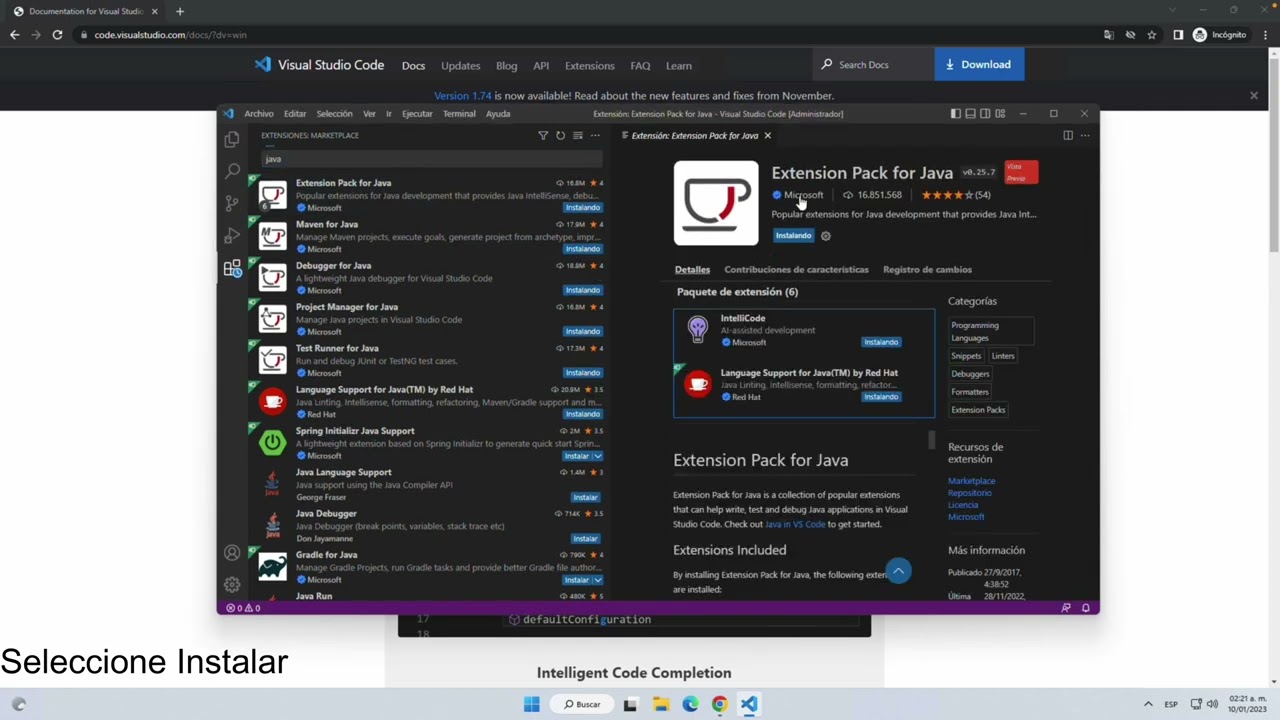The image size is (1280, 720).
Task: Click the blue Download button on website
Action: (x=979, y=65)
